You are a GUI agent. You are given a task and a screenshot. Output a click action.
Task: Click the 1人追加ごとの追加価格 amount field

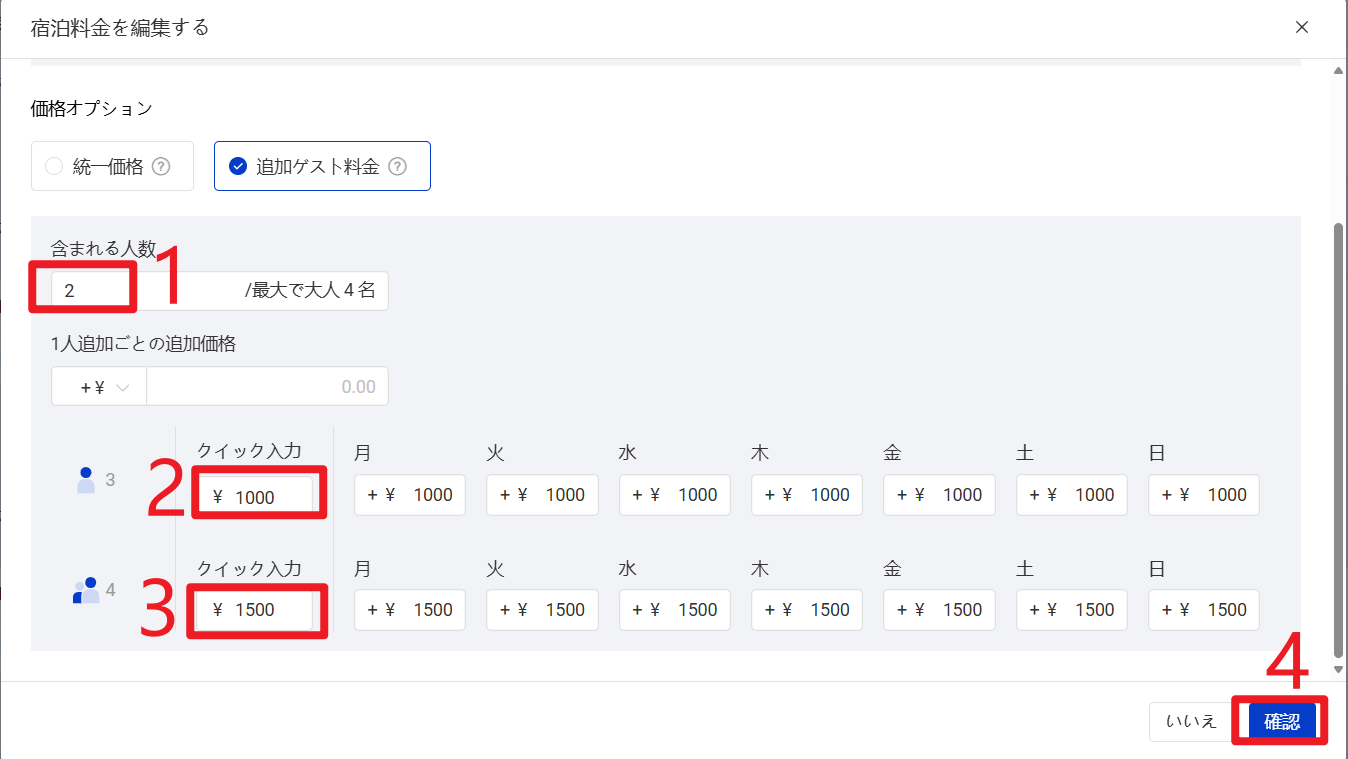click(267, 387)
